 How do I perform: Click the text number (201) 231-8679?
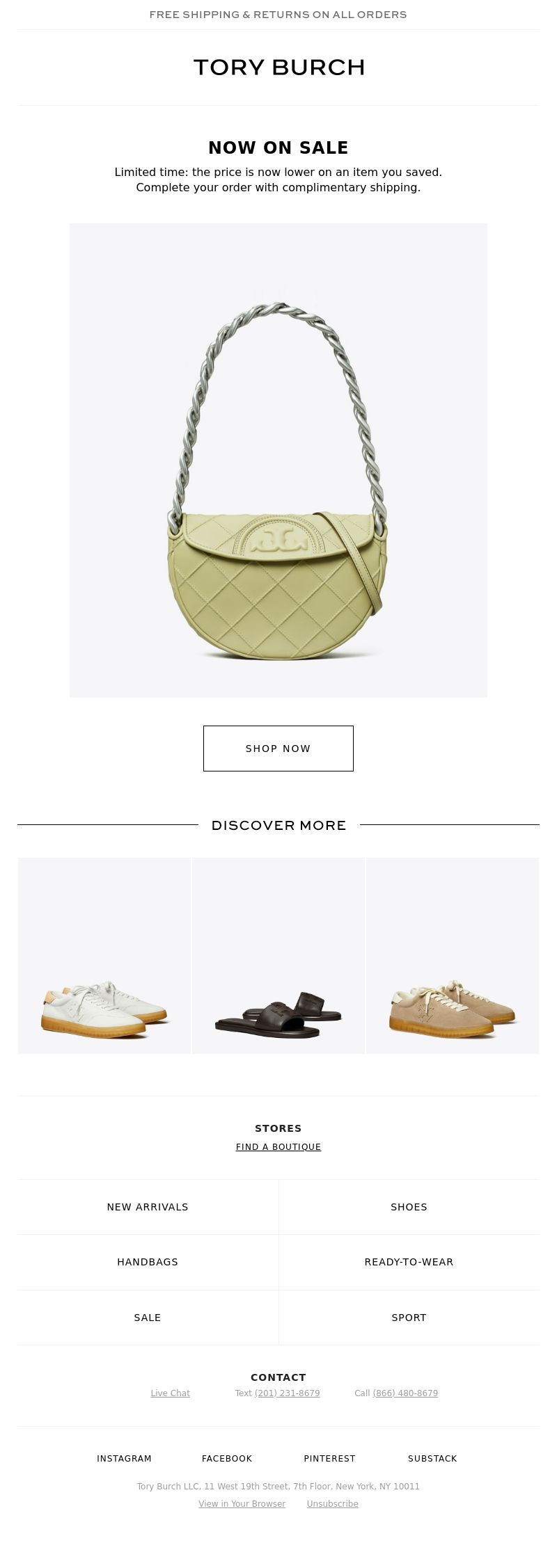287,1393
